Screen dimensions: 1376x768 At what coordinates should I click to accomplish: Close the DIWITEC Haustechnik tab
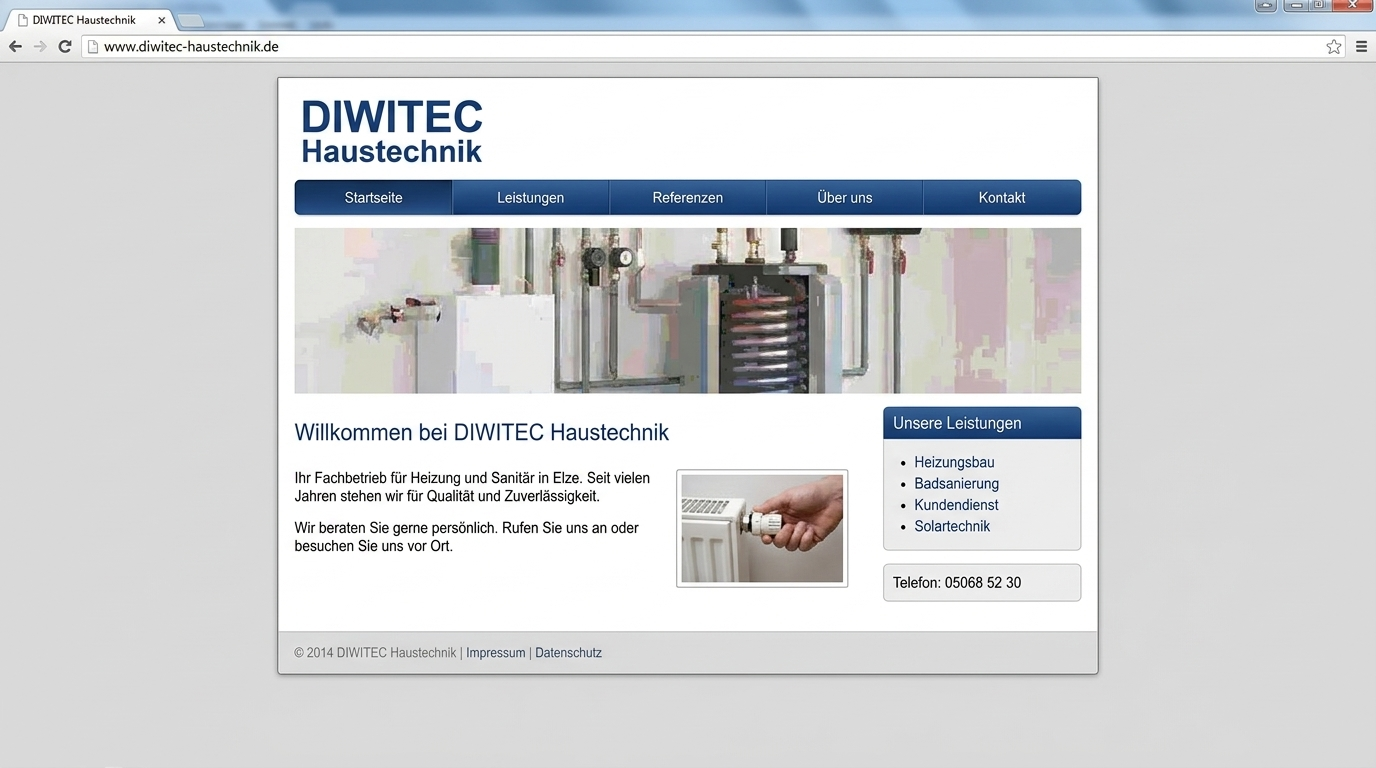tap(162, 20)
